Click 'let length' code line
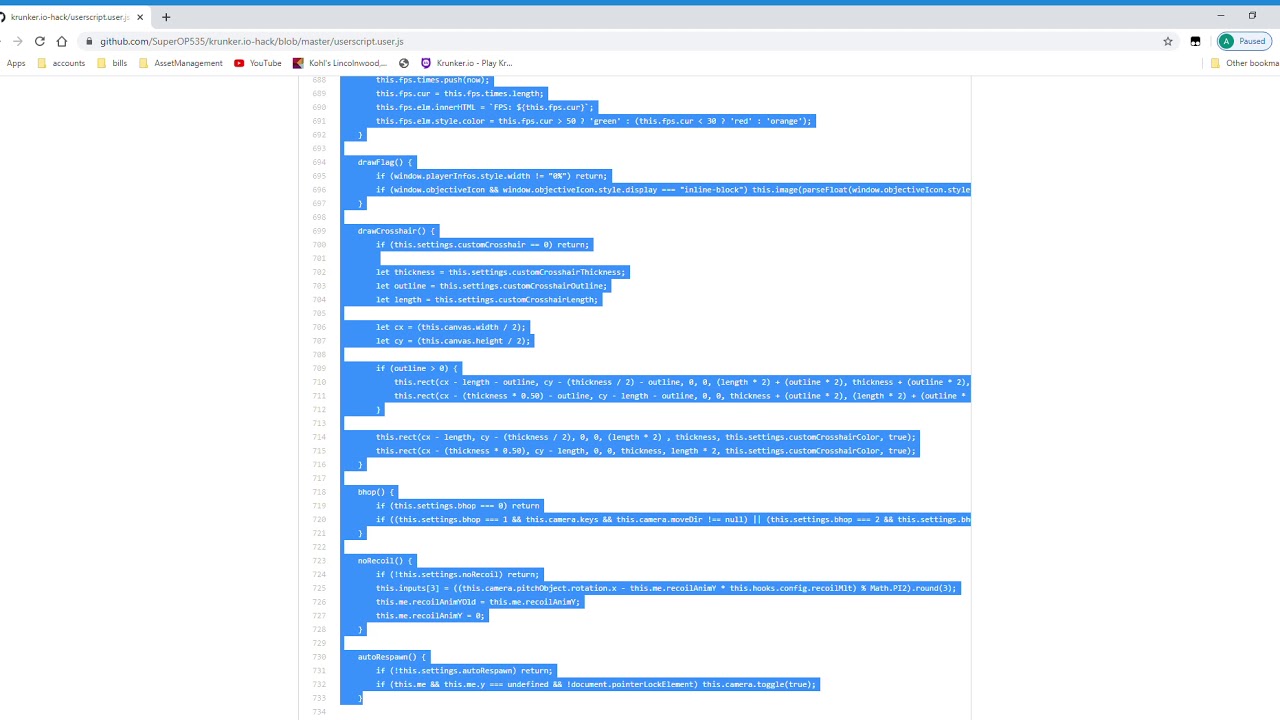 pyautogui.click(x=487, y=300)
